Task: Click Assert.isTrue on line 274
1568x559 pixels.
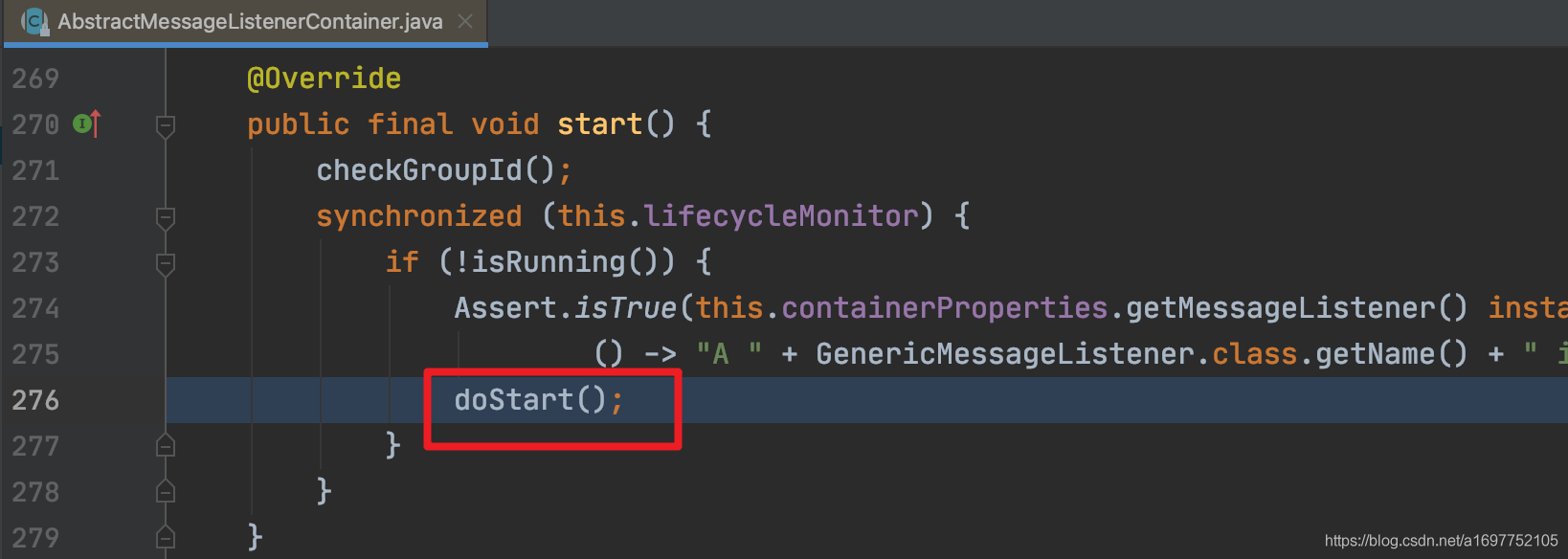Action: (x=565, y=308)
